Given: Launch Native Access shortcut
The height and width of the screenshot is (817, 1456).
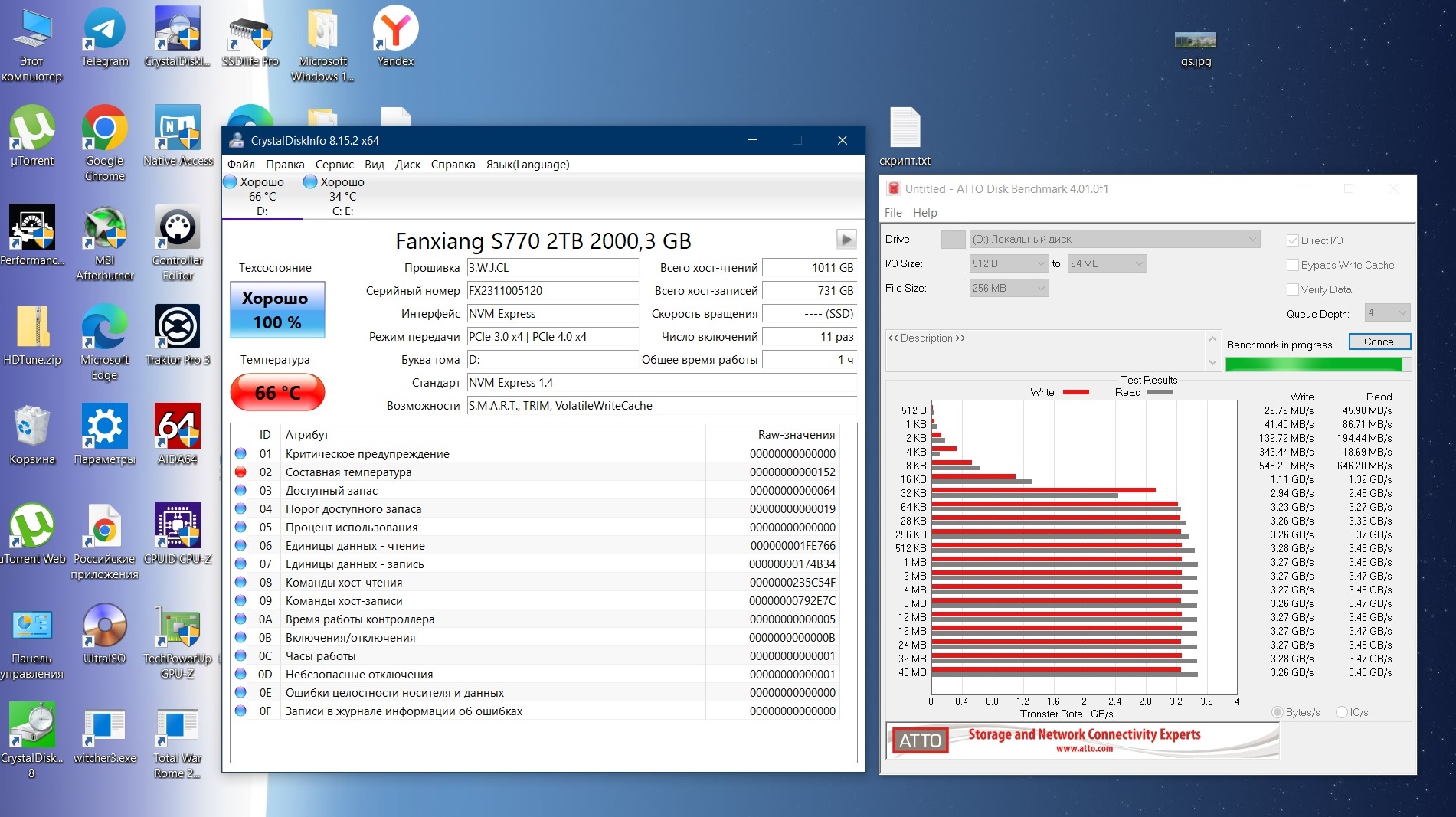Looking at the screenshot, I should pos(178,136).
